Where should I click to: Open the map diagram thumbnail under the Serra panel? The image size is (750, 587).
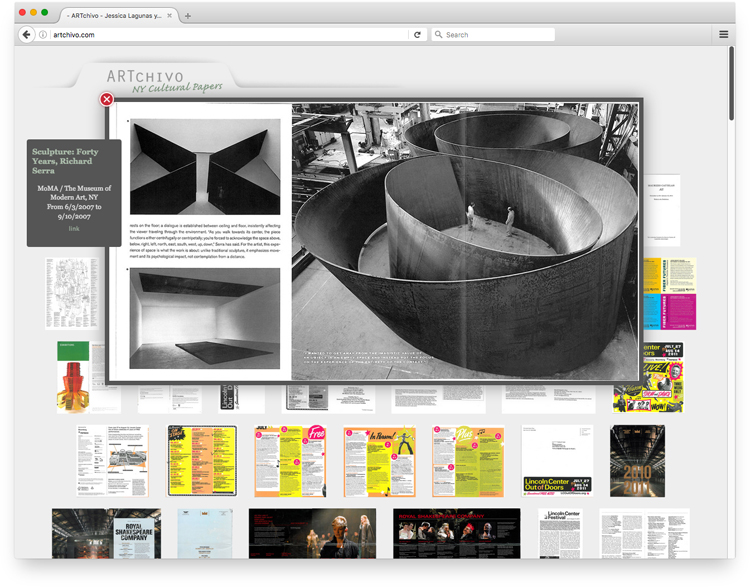[73, 294]
